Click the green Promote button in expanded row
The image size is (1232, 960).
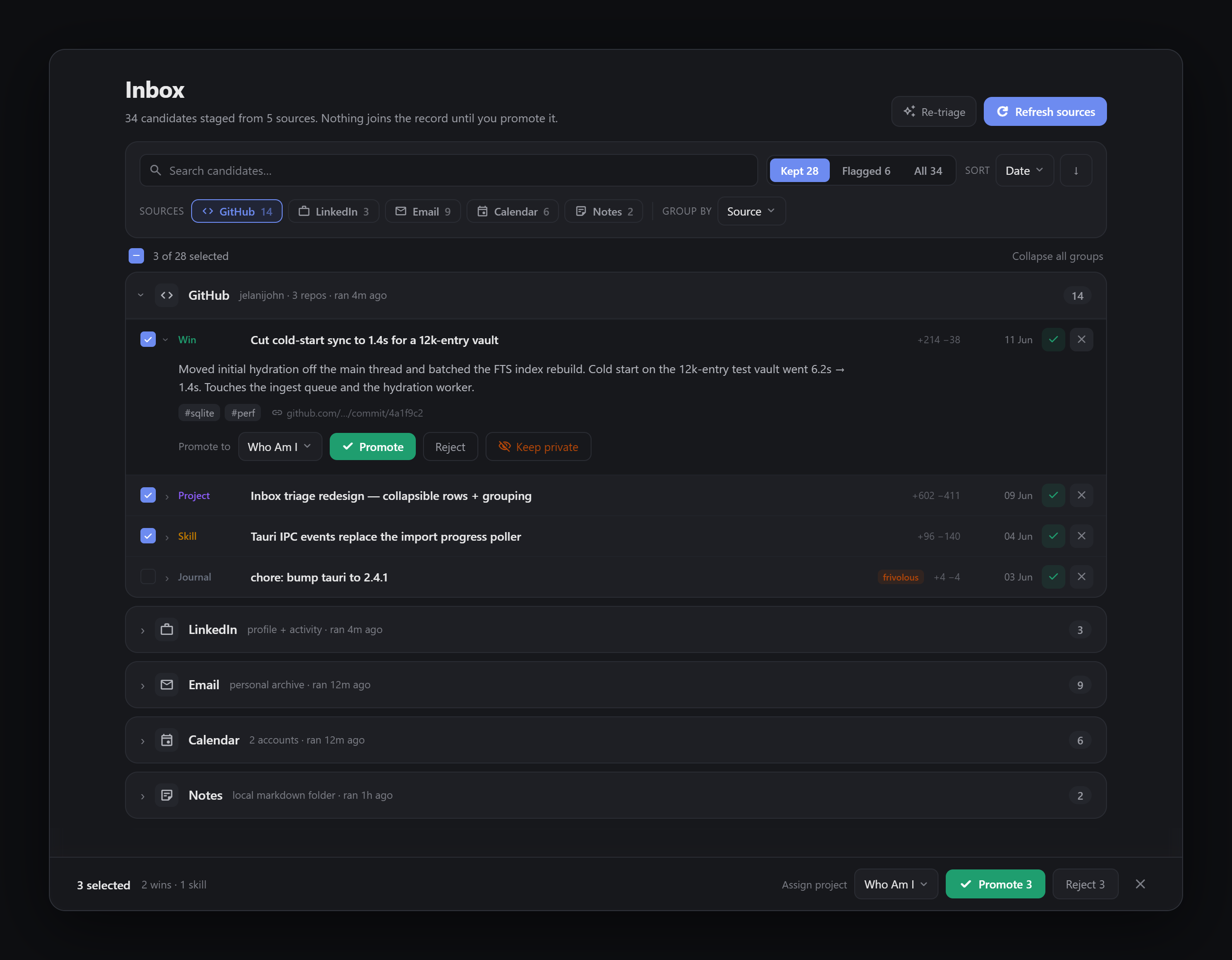(372, 447)
